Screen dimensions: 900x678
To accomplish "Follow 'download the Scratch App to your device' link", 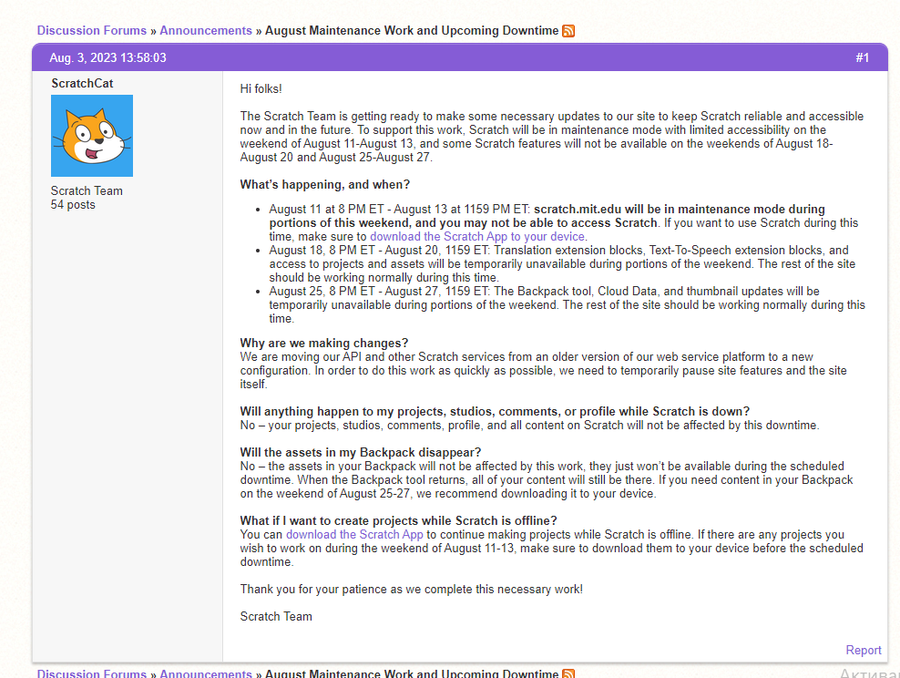I will coord(478,237).
